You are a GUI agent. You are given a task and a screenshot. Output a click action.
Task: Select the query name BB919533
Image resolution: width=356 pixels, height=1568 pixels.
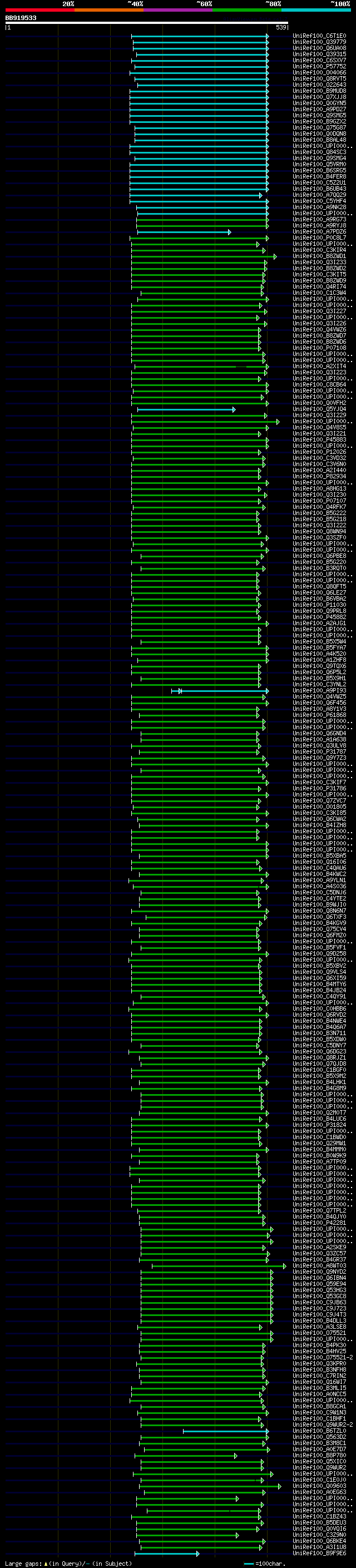[21, 18]
